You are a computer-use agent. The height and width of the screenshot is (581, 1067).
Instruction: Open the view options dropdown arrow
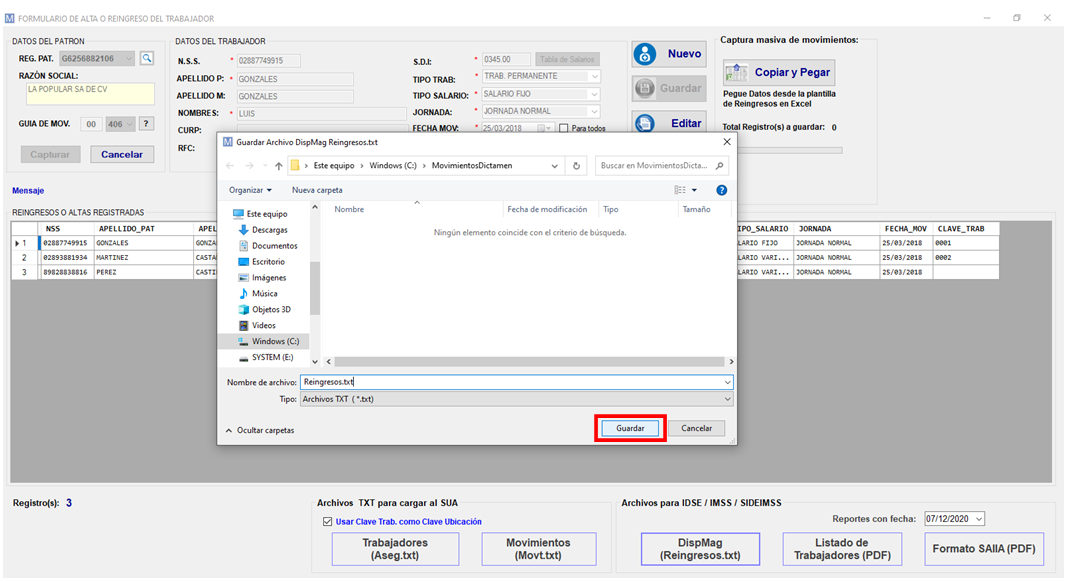(694, 190)
